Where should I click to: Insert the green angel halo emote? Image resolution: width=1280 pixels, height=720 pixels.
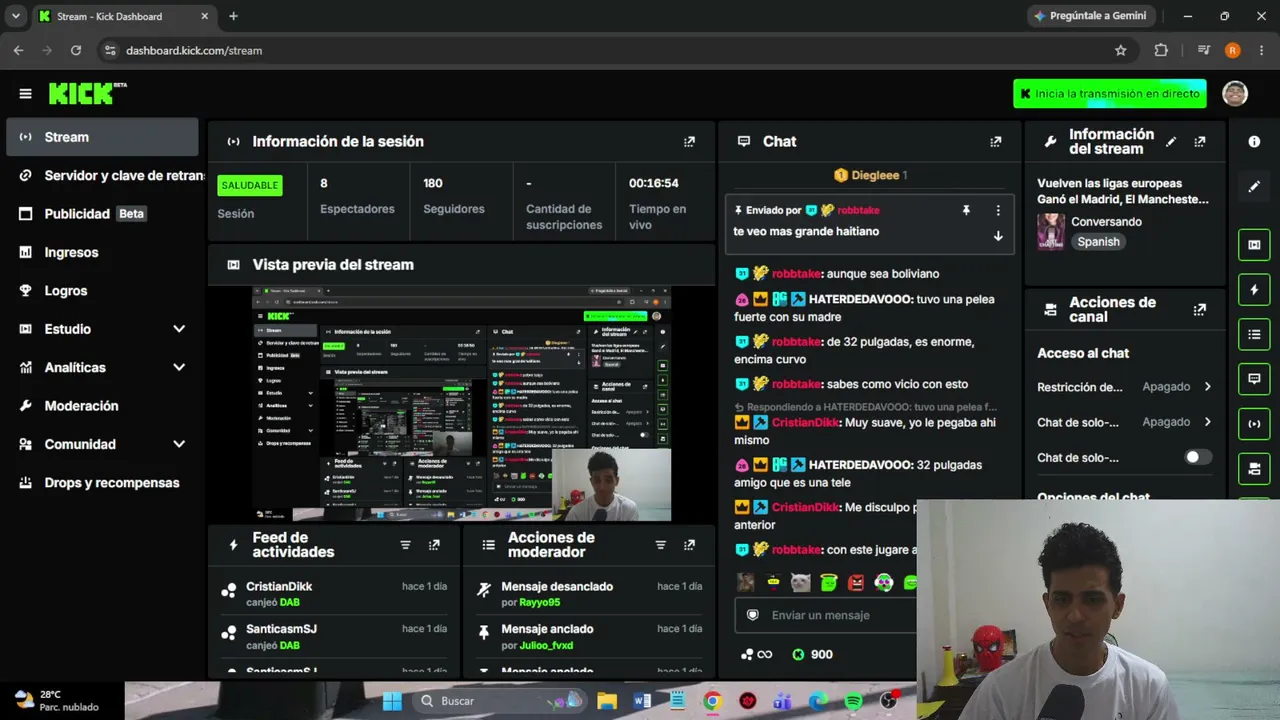828,582
